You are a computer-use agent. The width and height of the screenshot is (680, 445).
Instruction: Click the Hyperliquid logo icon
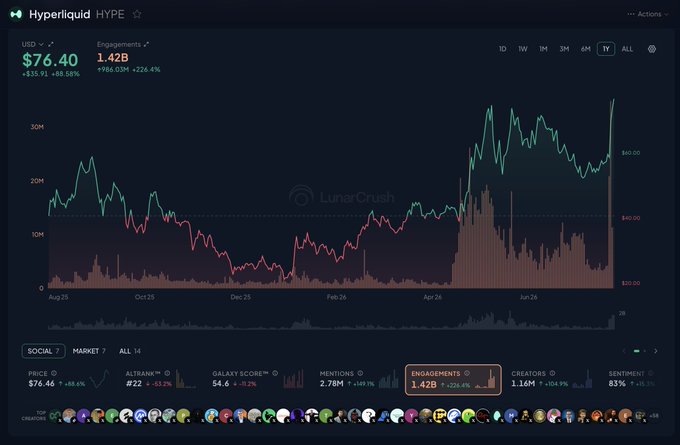(16, 14)
